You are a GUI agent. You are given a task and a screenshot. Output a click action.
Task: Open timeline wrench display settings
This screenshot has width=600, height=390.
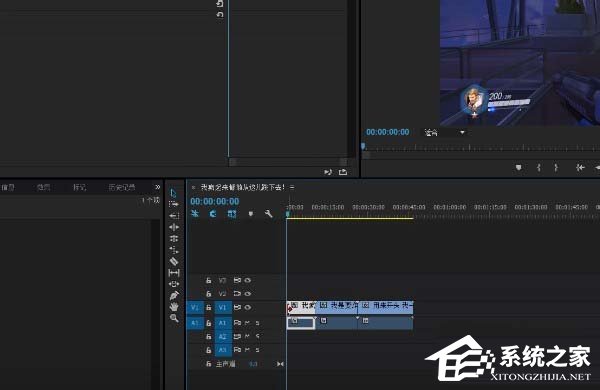coord(269,214)
